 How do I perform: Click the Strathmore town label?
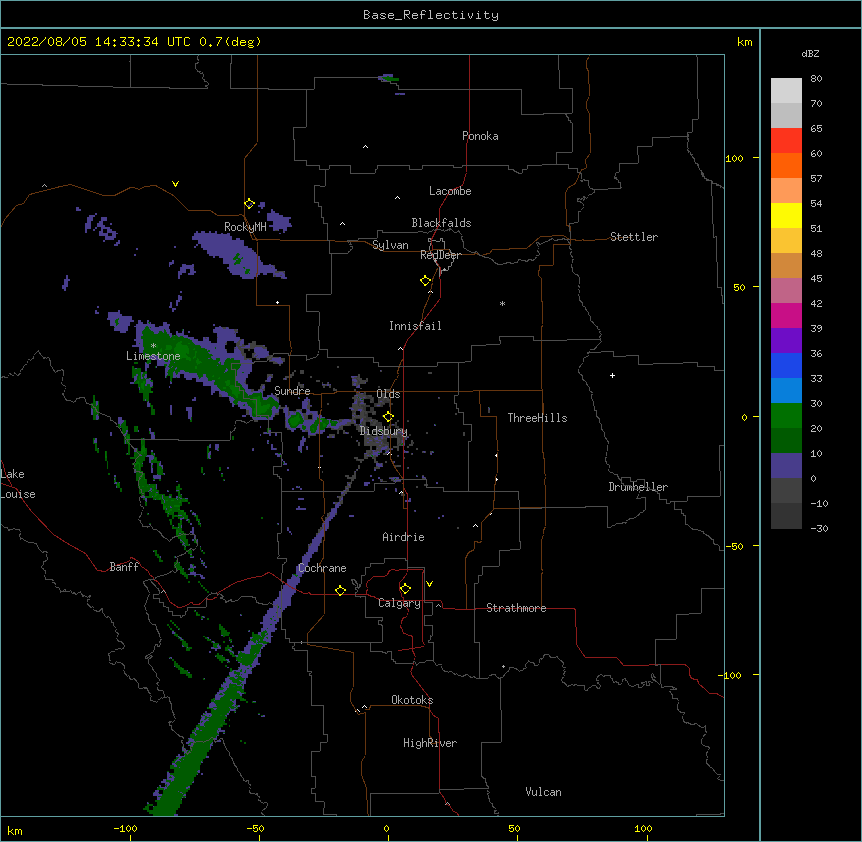pos(516,608)
